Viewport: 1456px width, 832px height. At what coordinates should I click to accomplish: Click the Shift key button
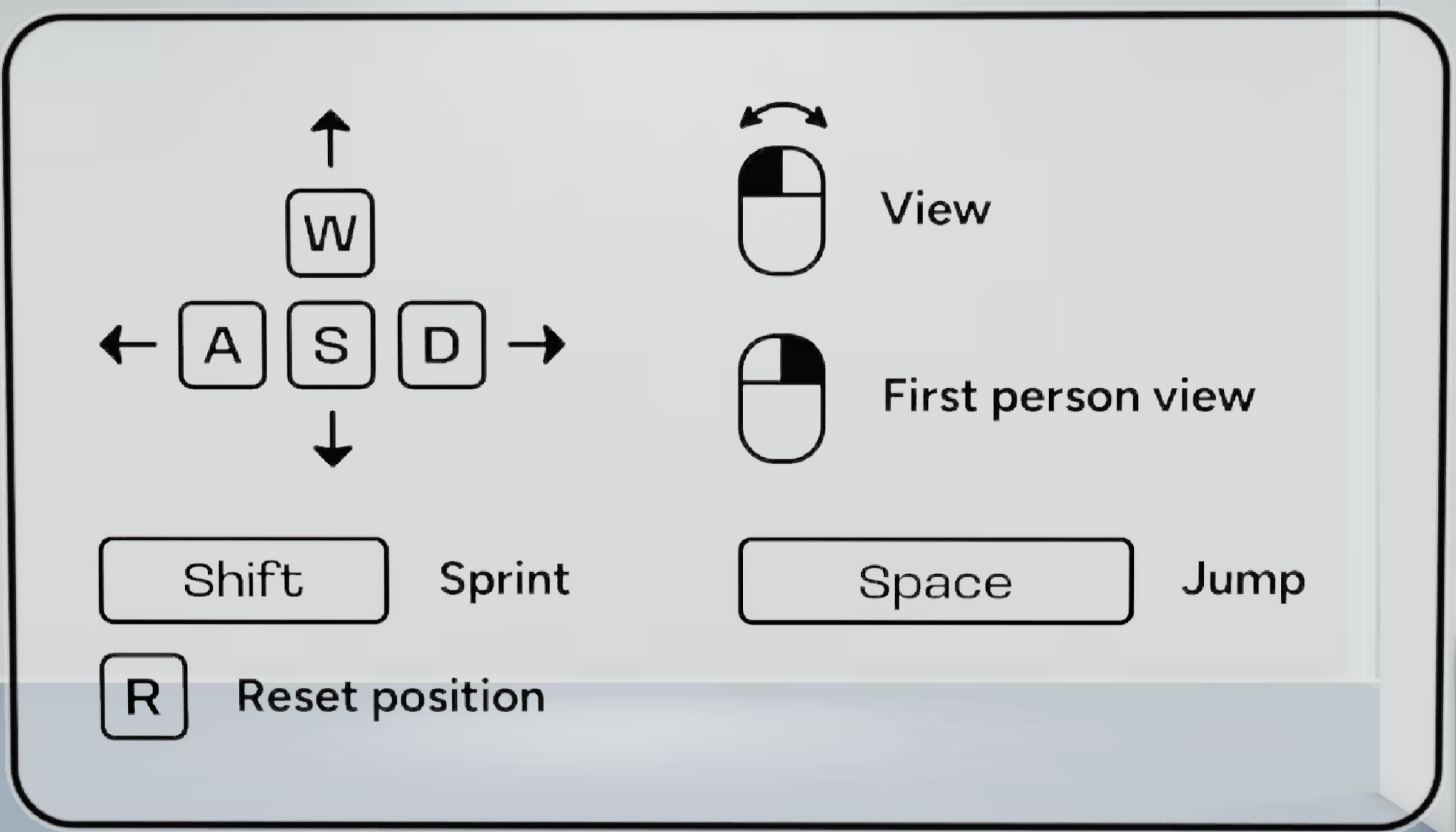(244, 580)
